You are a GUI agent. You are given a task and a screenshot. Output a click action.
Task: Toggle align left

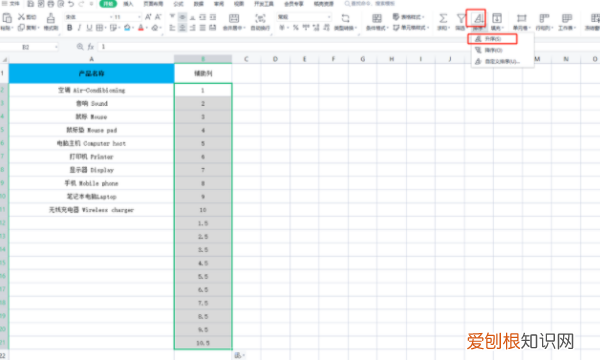click(172, 28)
